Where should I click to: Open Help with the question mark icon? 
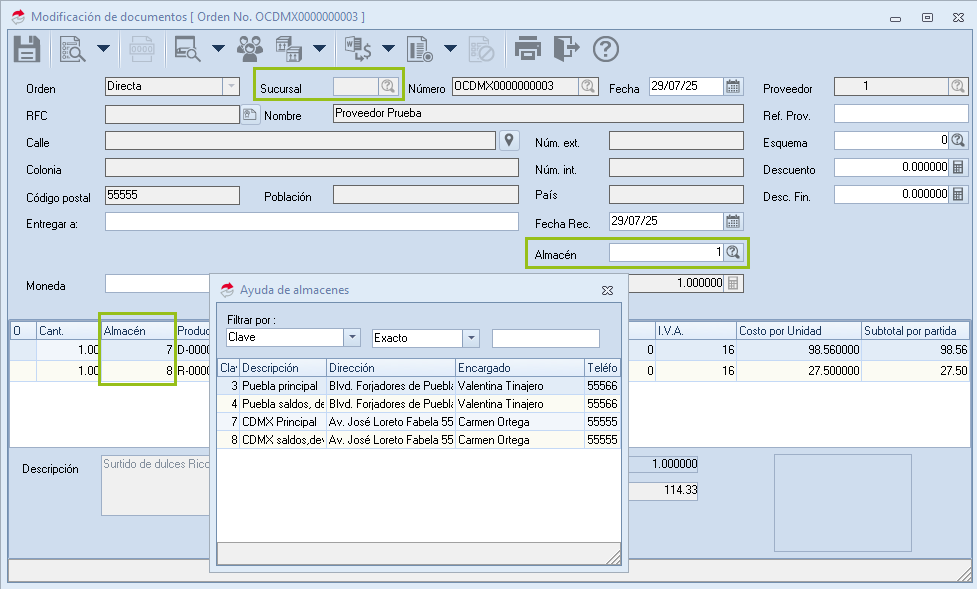pos(606,48)
